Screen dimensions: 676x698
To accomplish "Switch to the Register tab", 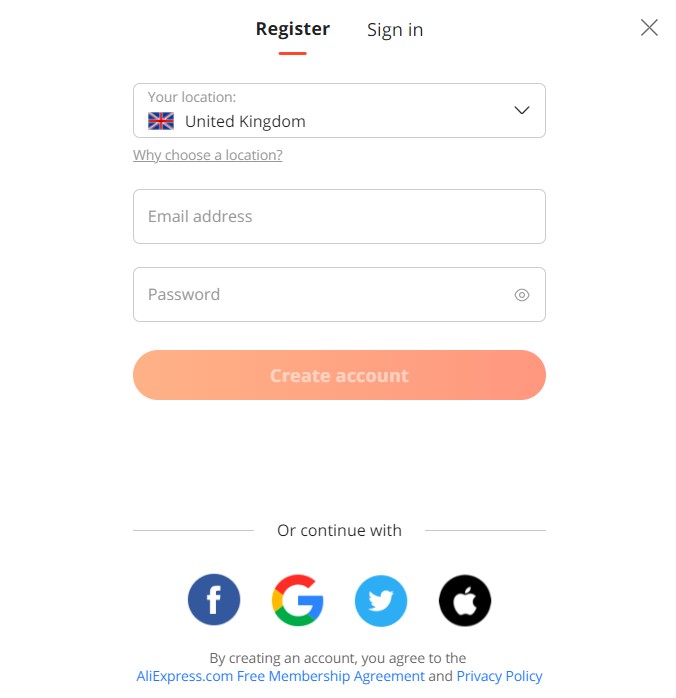I will click(293, 29).
